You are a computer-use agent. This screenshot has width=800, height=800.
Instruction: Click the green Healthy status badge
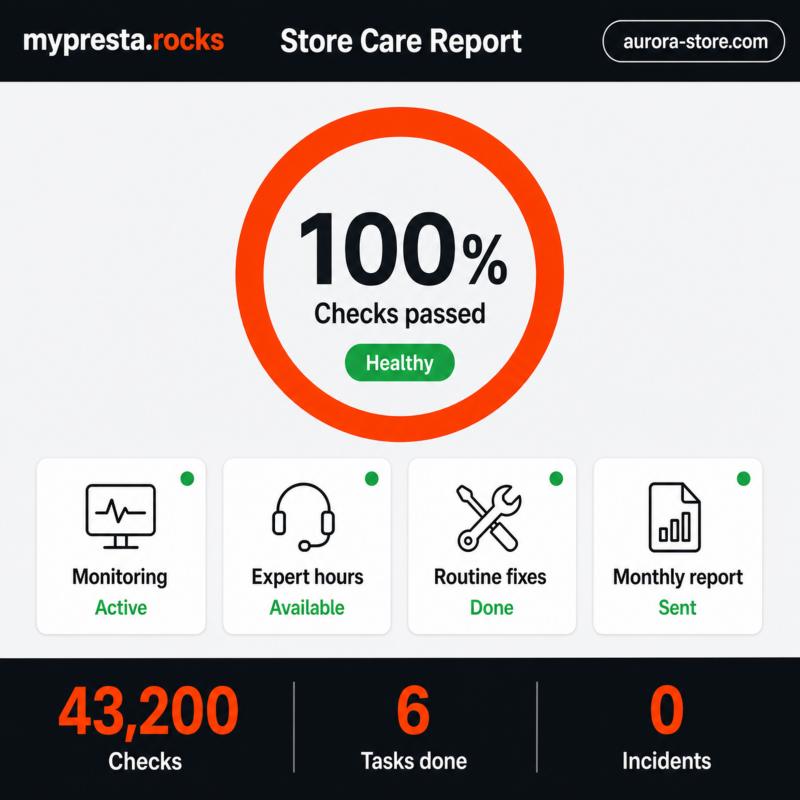(399, 363)
